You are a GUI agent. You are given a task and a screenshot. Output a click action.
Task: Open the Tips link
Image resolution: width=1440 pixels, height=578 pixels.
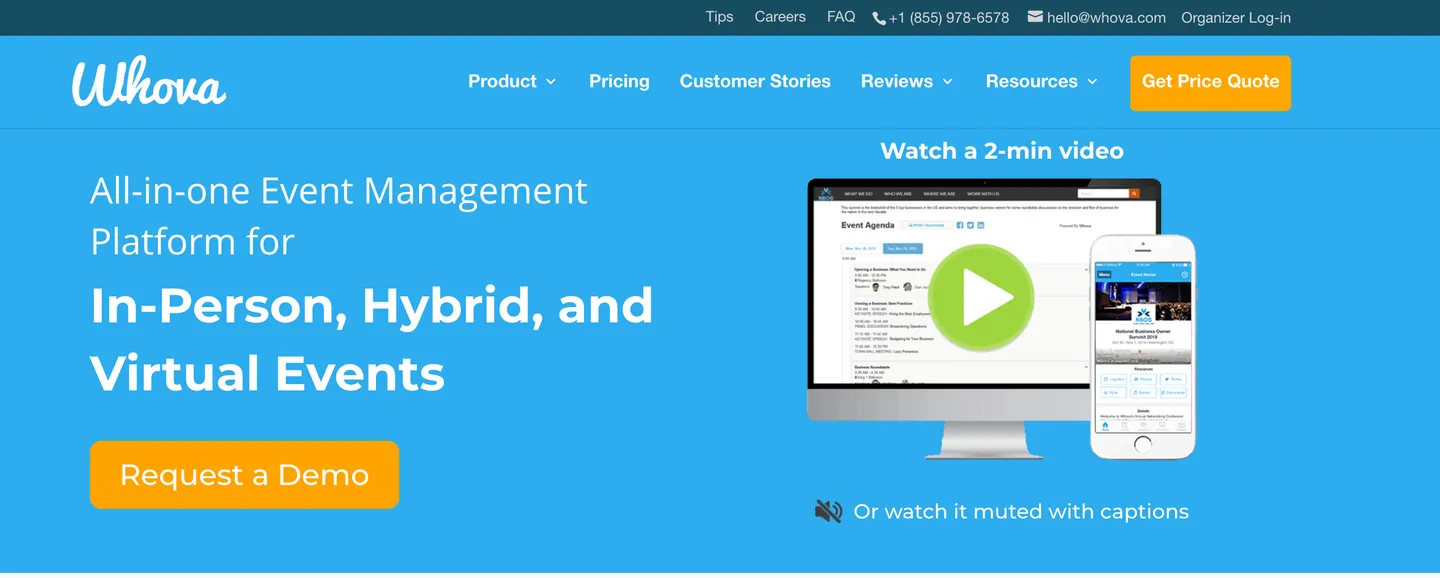pos(719,17)
